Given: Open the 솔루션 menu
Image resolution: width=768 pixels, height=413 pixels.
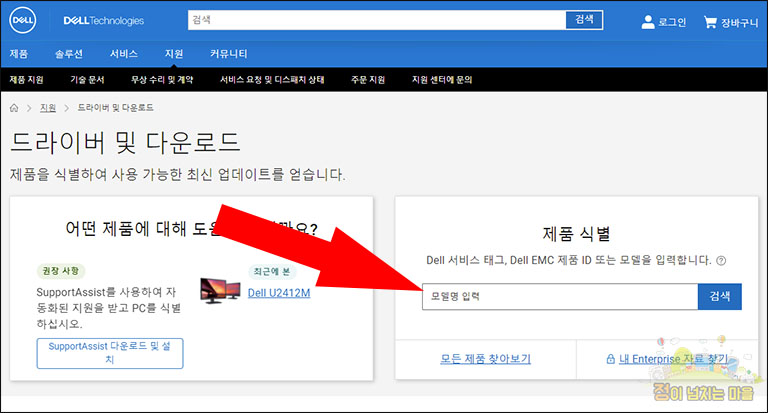Looking at the screenshot, I should (69, 54).
